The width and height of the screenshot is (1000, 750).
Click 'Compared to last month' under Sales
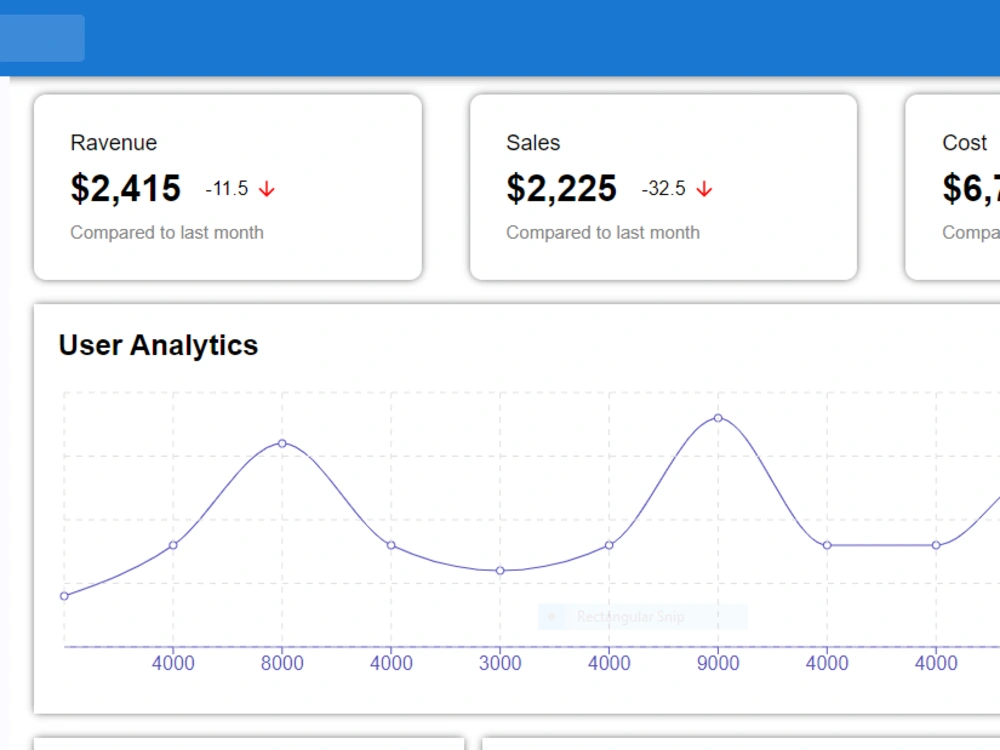(603, 233)
